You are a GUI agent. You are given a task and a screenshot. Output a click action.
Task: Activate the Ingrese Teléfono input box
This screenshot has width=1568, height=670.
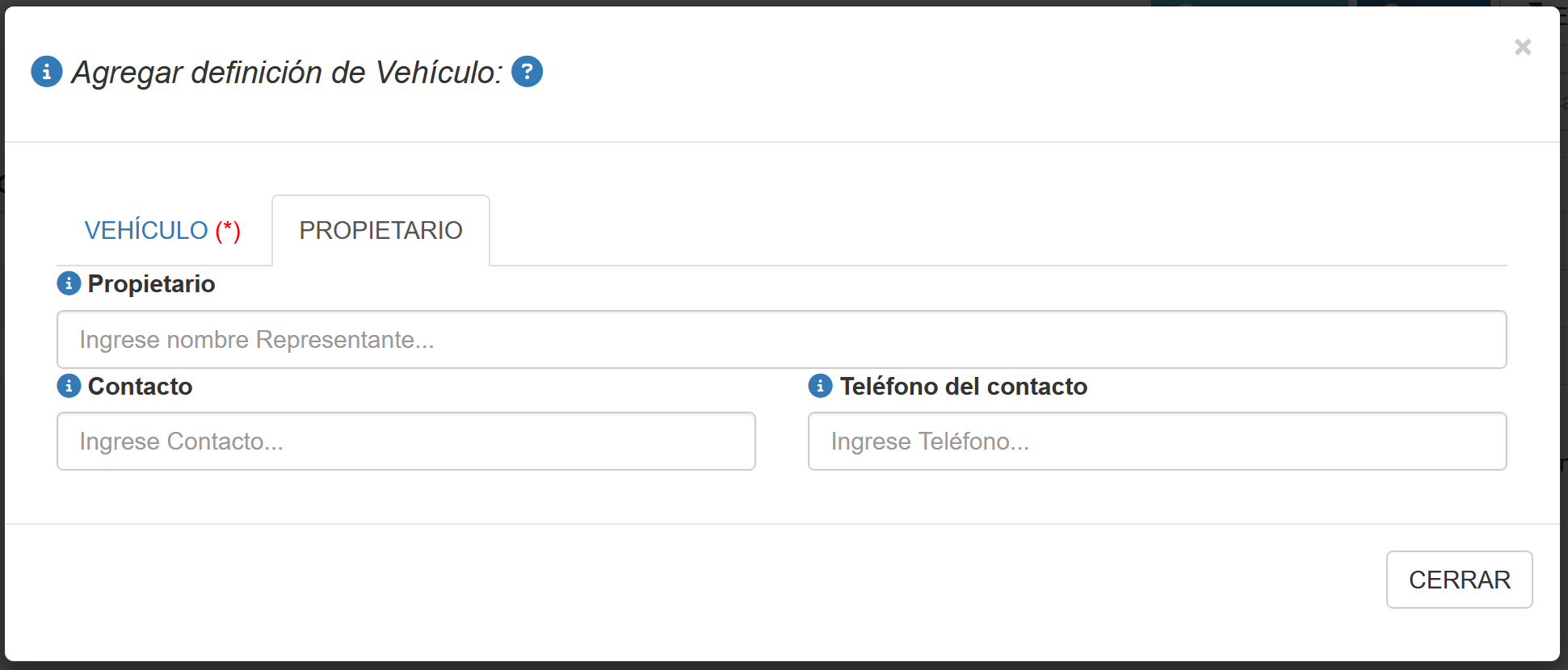1157,442
